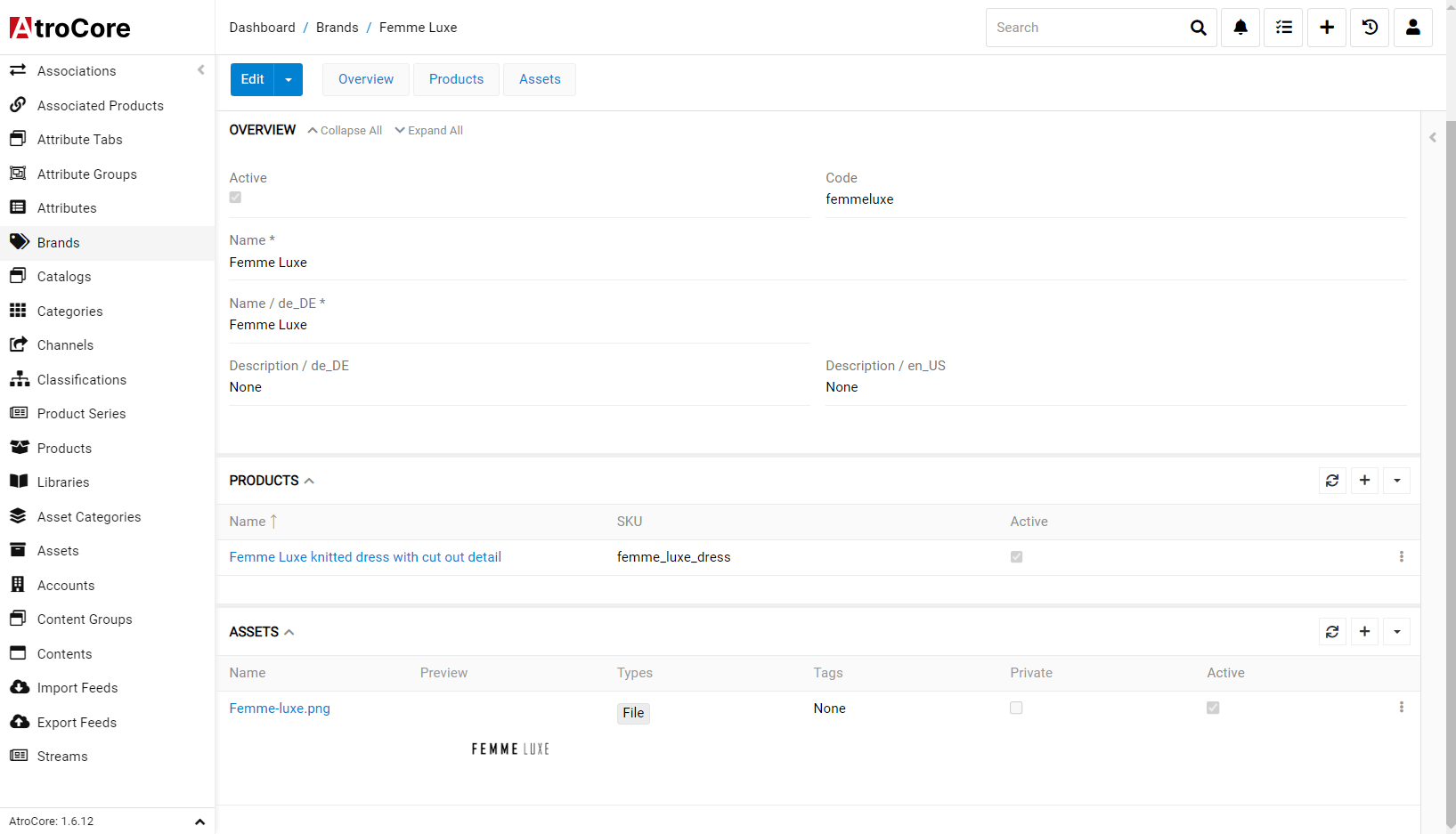Screen dimensions: 1456x834
Task: Click the Associations sidebar icon
Action: pos(18,69)
